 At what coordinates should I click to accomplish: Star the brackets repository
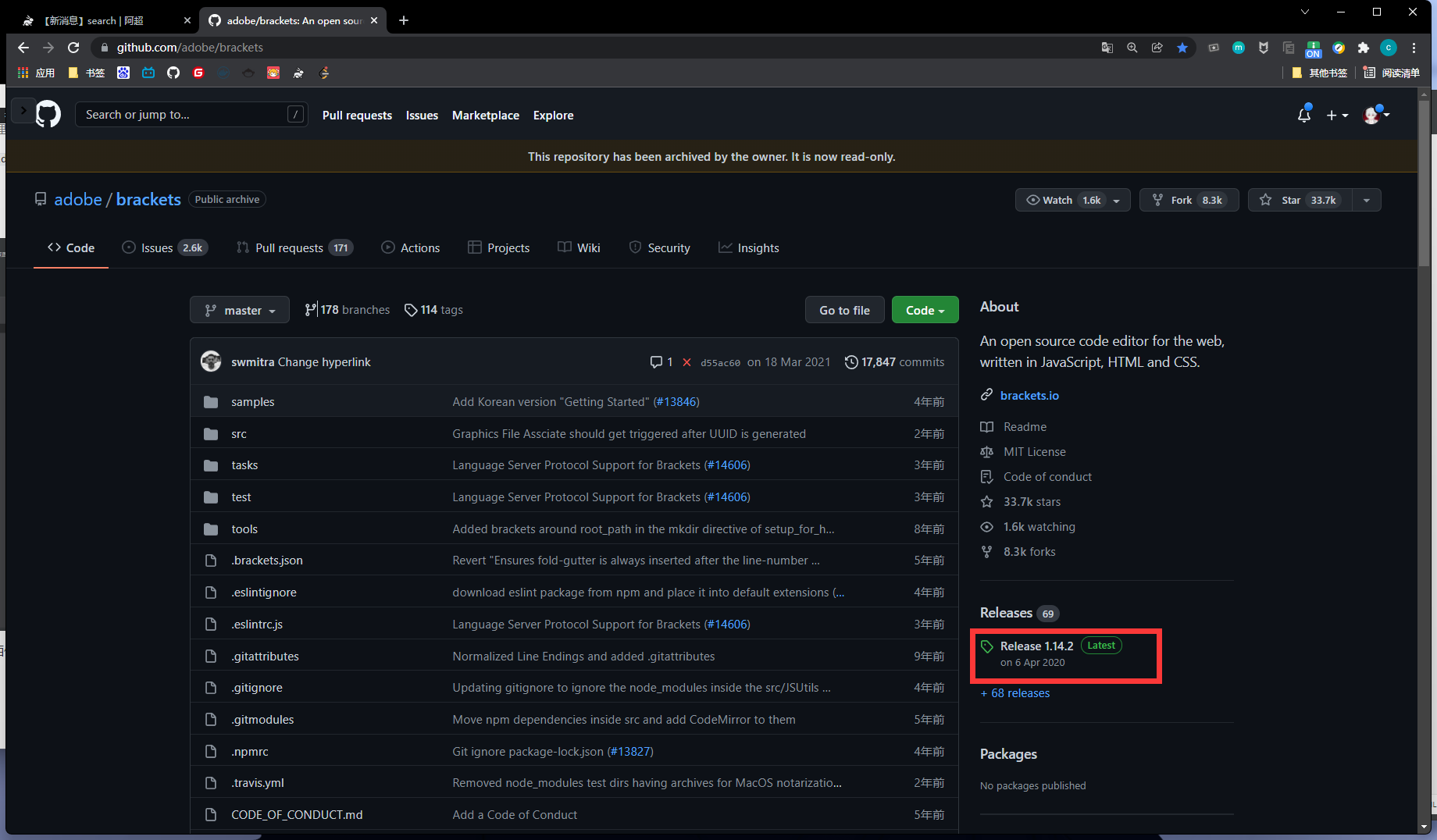pos(1301,200)
